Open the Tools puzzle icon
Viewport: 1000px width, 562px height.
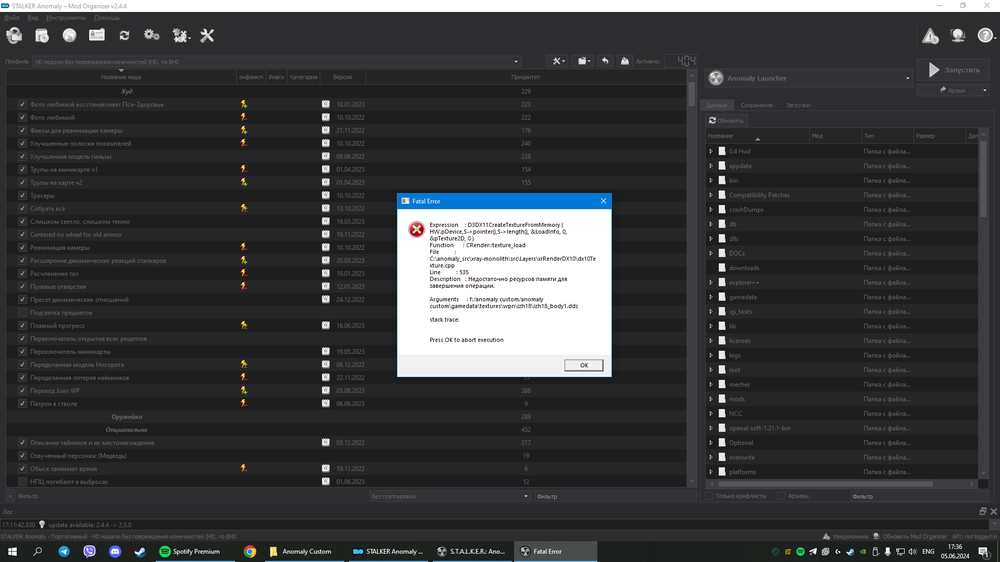point(180,36)
